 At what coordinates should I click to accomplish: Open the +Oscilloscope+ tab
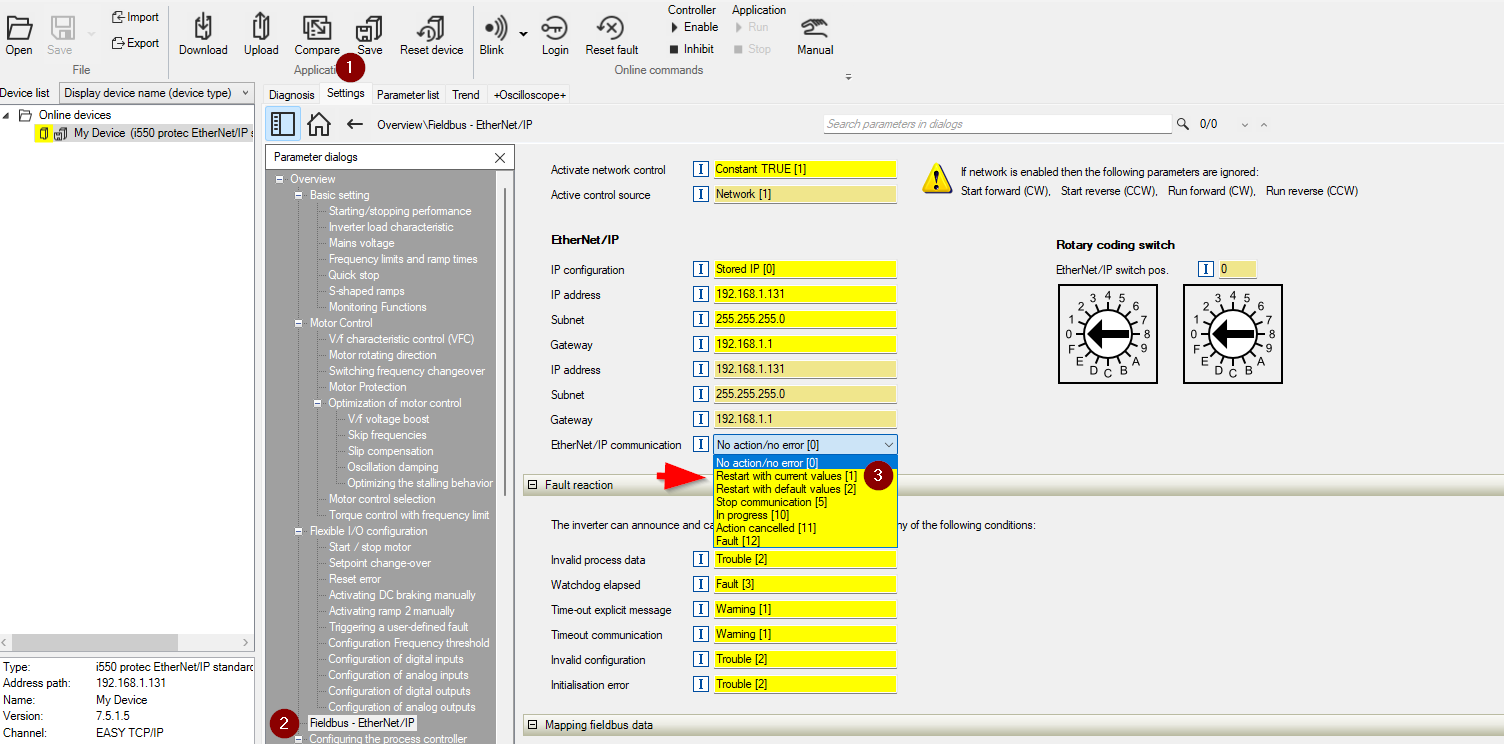pos(530,95)
